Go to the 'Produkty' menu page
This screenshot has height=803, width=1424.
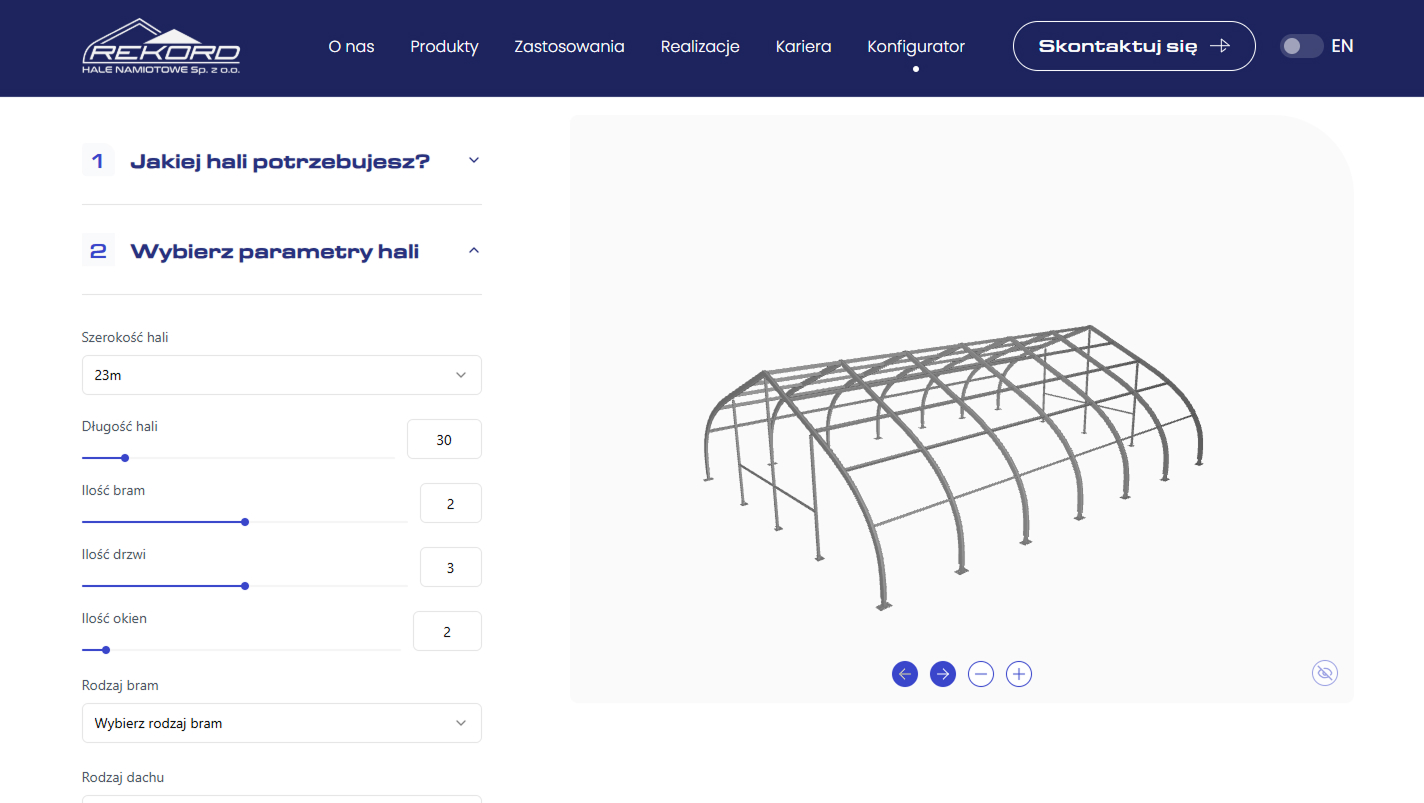tap(444, 46)
